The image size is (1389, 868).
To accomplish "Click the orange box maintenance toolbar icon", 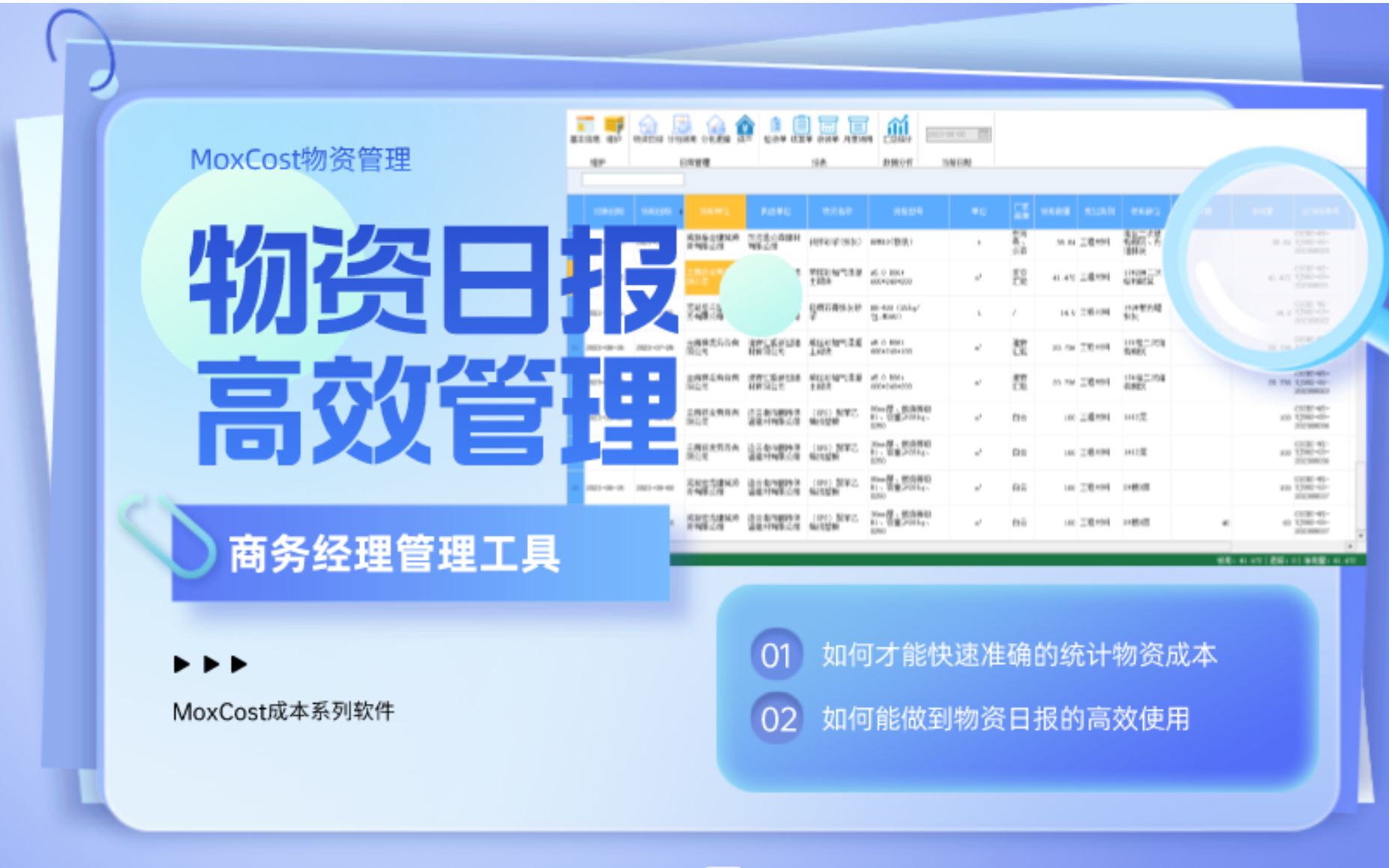I will point(614,125).
